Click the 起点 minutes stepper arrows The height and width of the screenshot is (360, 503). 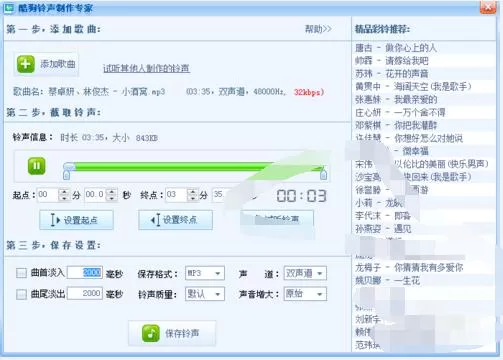coord(64,195)
